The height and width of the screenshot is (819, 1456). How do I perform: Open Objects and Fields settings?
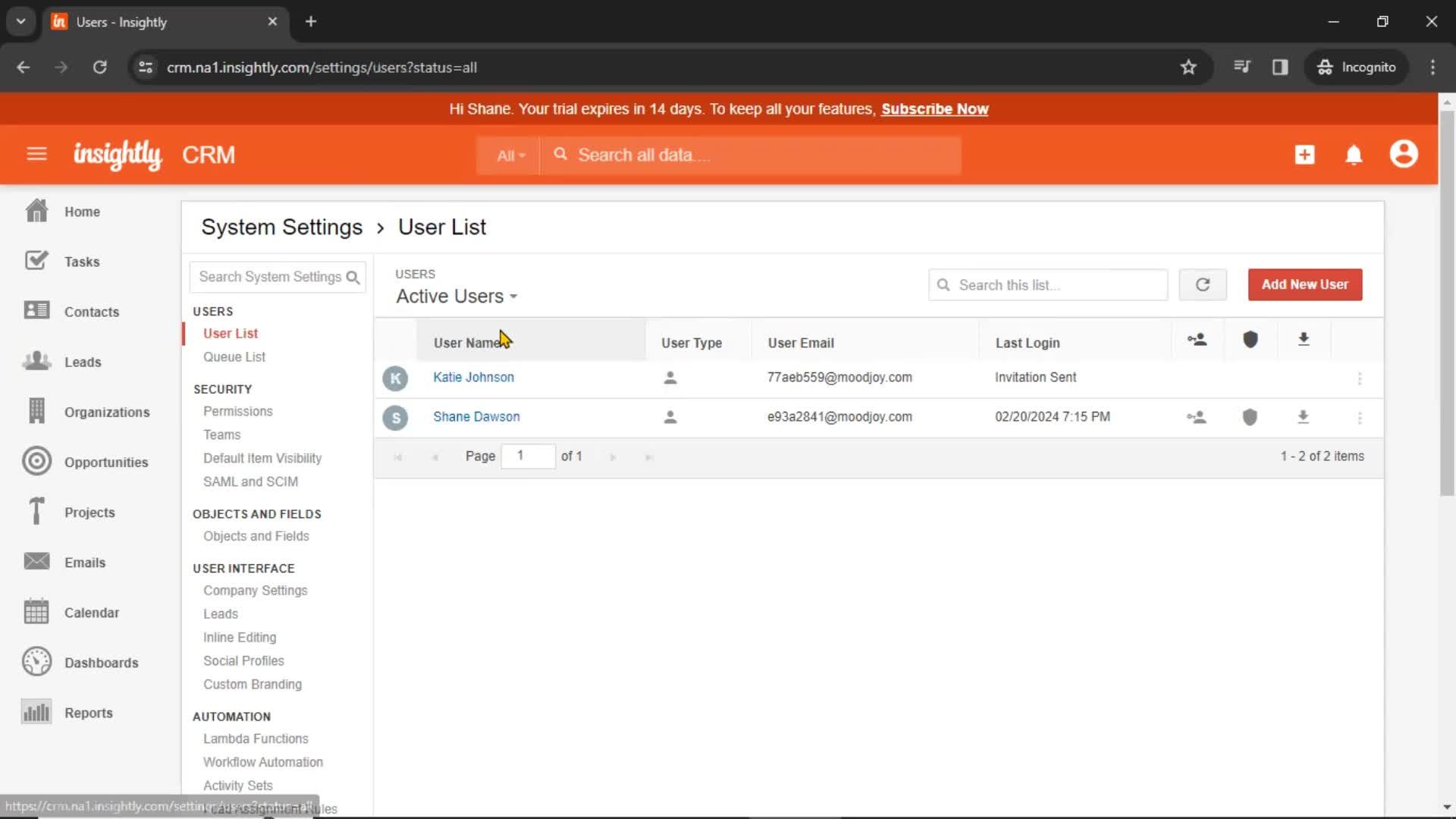(256, 536)
